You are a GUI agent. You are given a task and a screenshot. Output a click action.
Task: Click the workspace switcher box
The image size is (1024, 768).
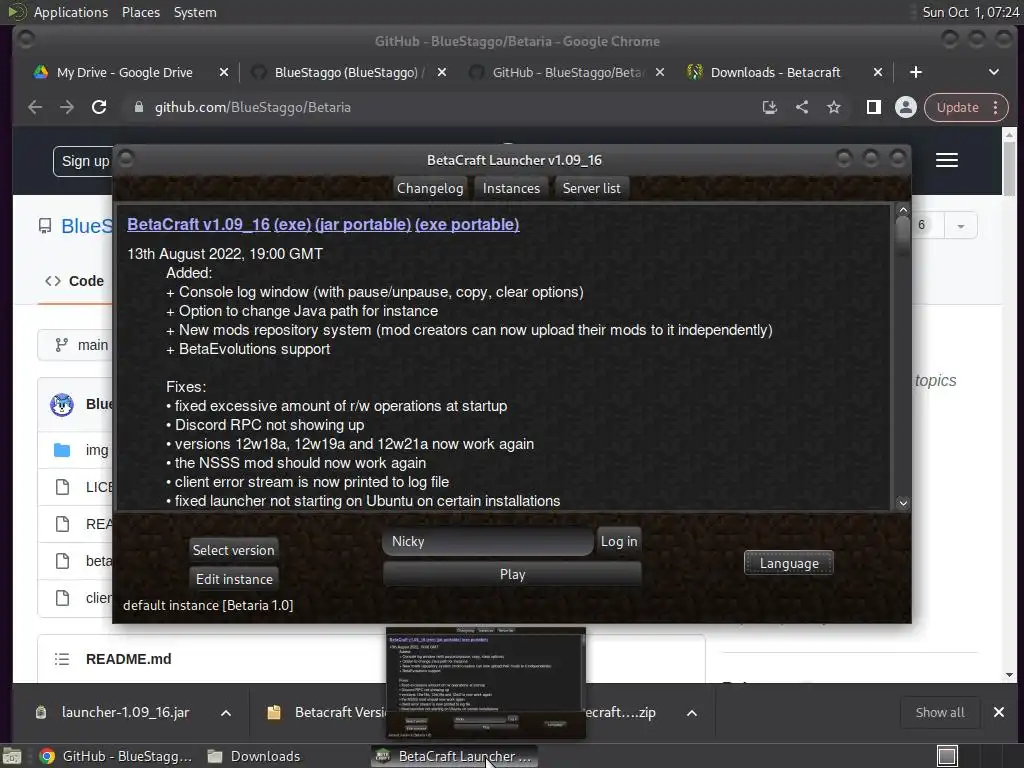(x=947, y=756)
